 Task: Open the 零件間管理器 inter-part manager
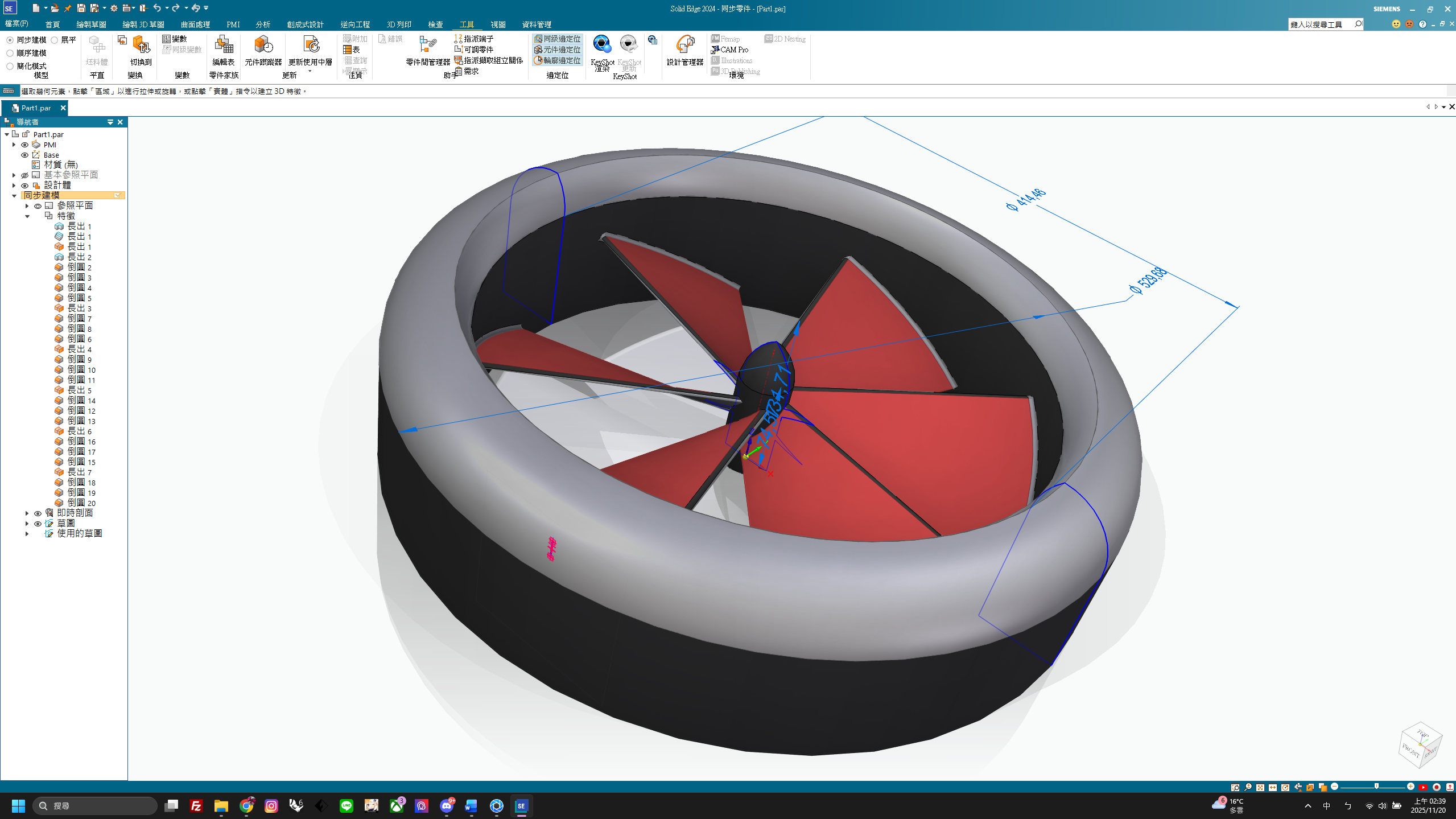click(428, 45)
